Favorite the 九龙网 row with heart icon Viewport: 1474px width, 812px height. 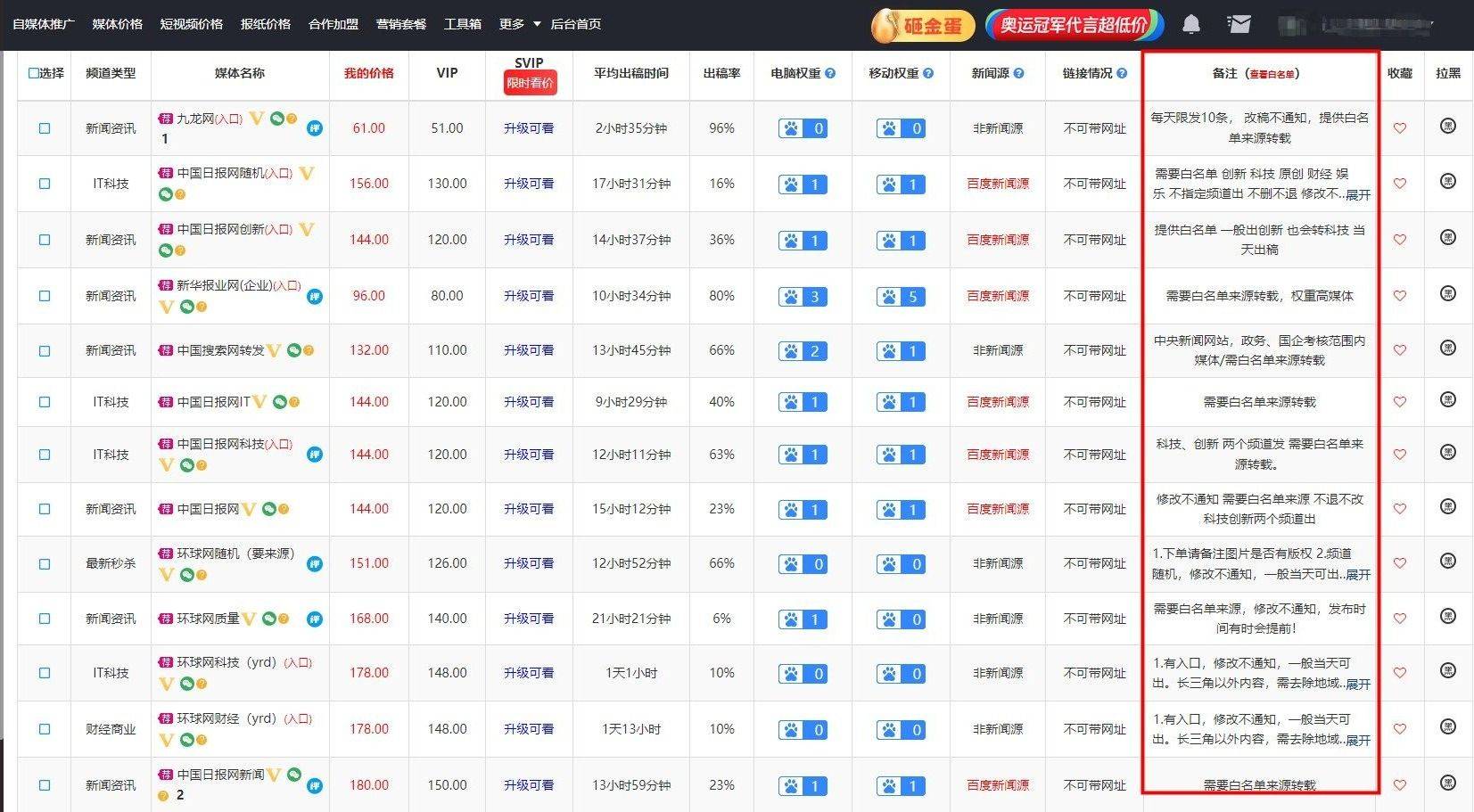coord(1399,128)
